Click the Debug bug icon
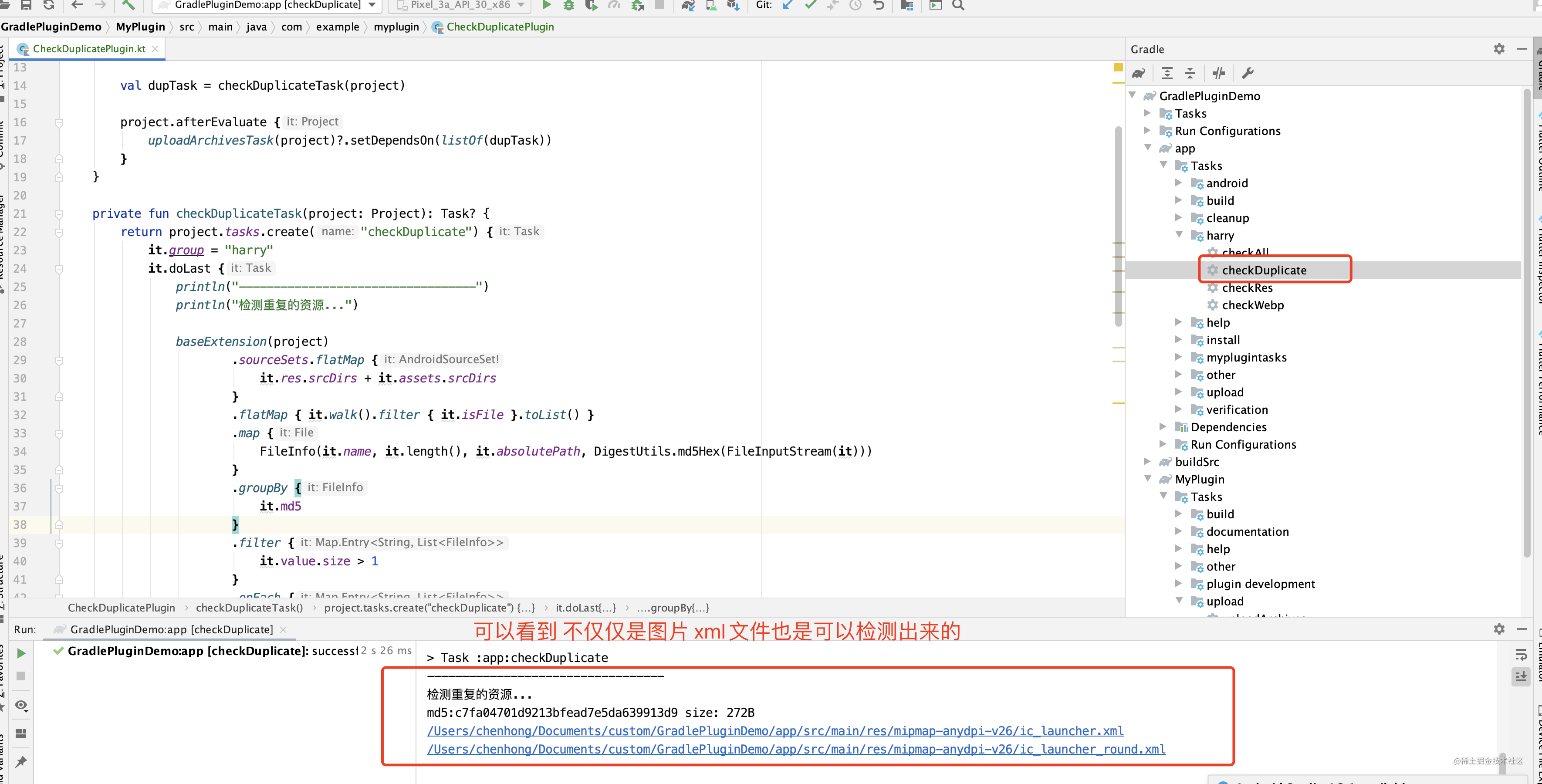Viewport: 1542px width, 784px height. coord(569,5)
